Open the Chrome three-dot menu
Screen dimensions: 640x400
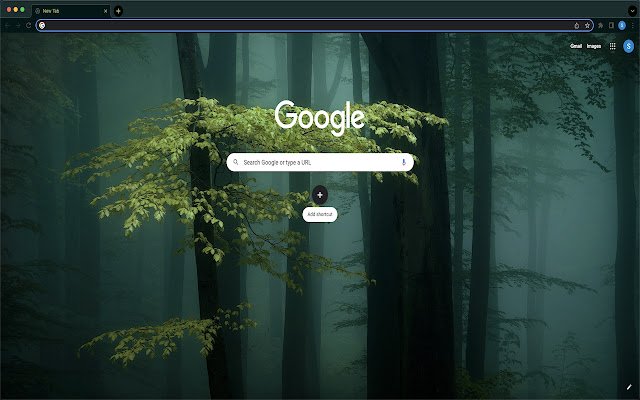click(633, 25)
